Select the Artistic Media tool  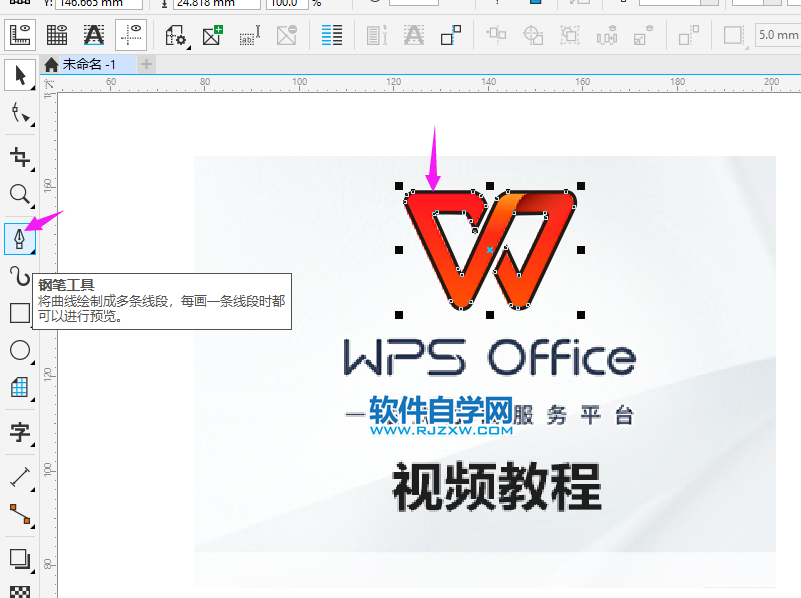click(x=20, y=276)
